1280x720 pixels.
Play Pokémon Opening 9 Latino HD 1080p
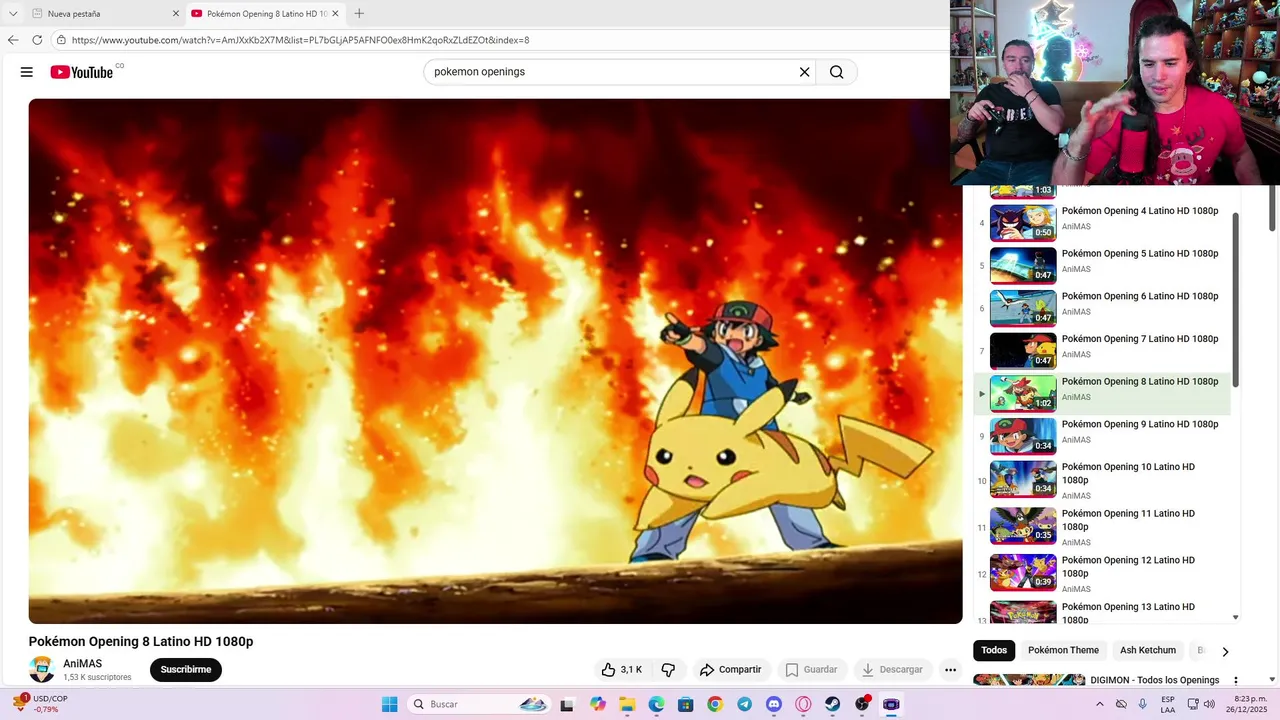coord(1102,436)
